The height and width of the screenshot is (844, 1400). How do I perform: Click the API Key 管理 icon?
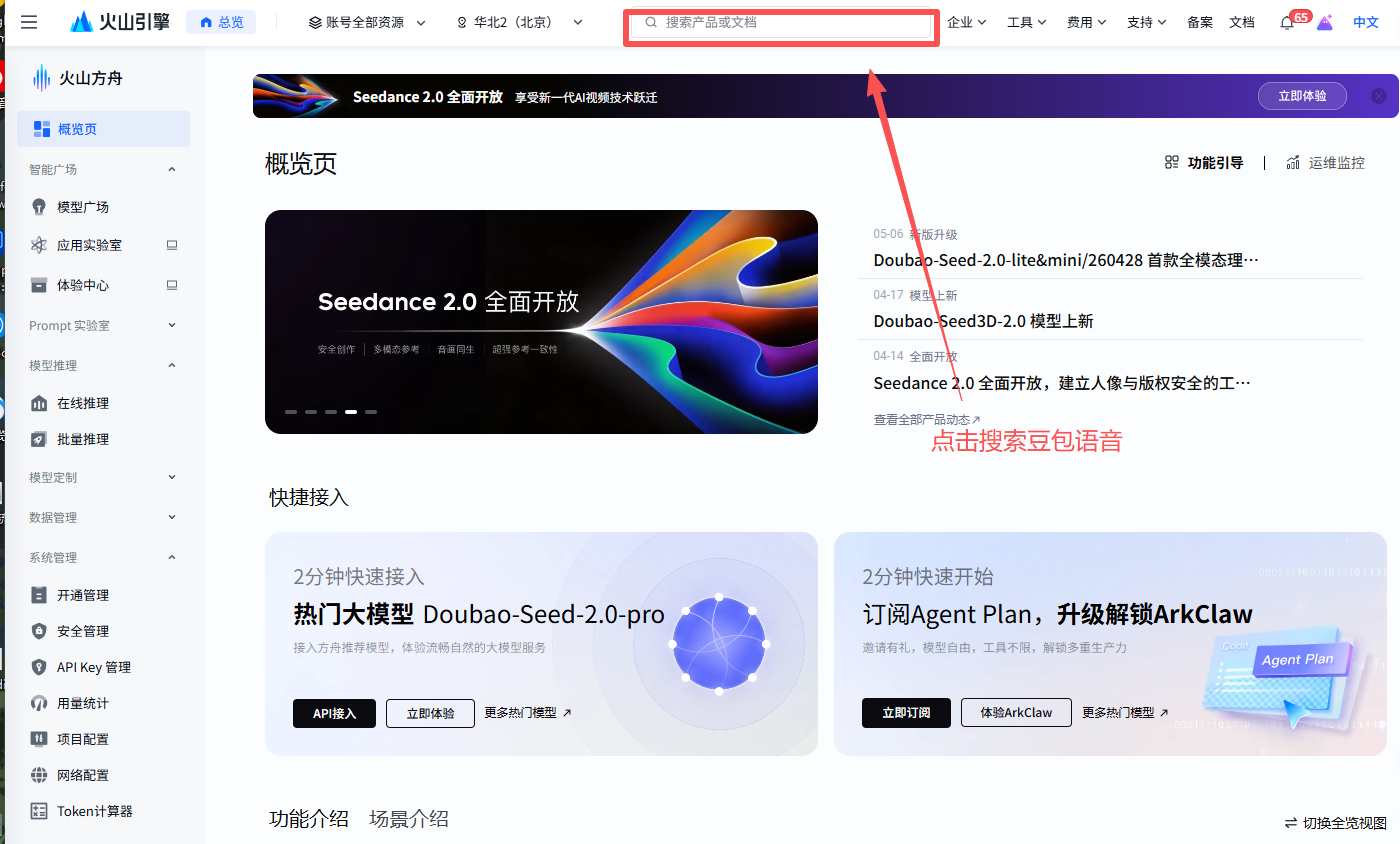(39, 667)
